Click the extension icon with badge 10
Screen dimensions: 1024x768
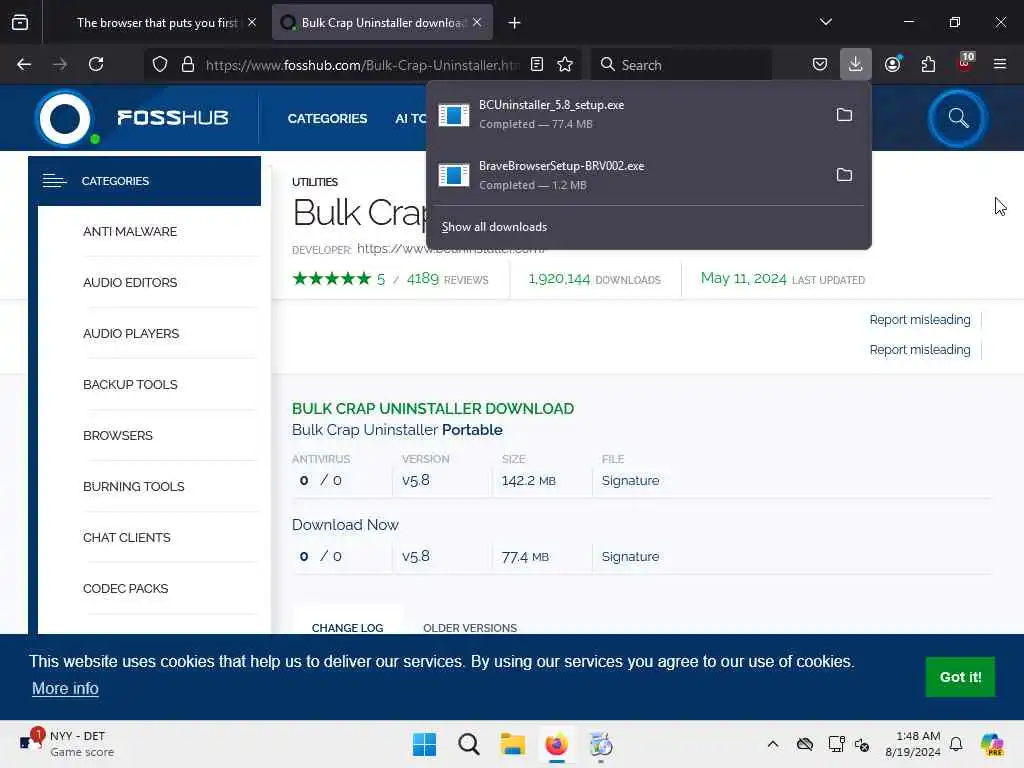pos(965,63)
